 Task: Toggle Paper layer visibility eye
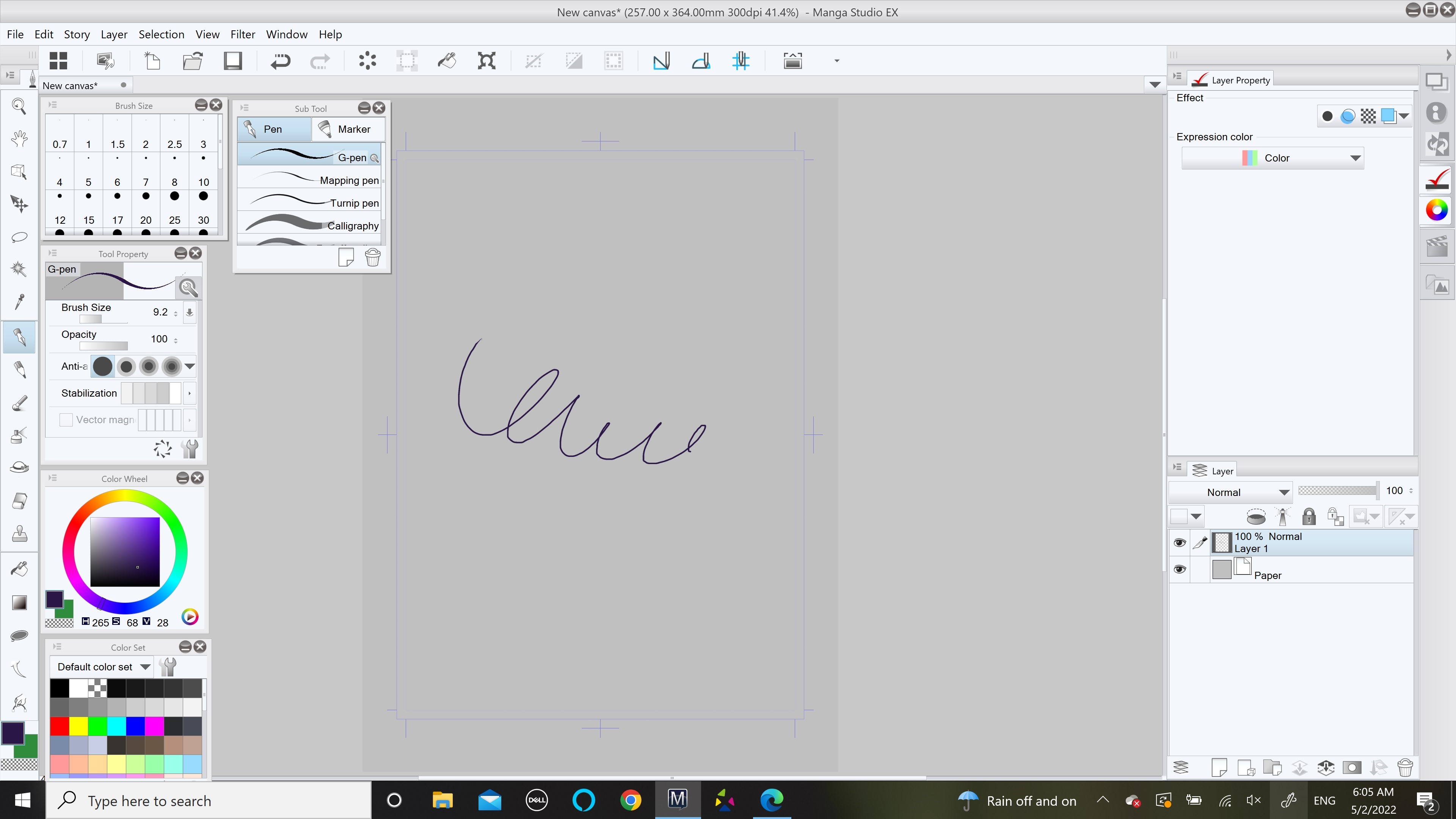click(x=1179, y=569)
